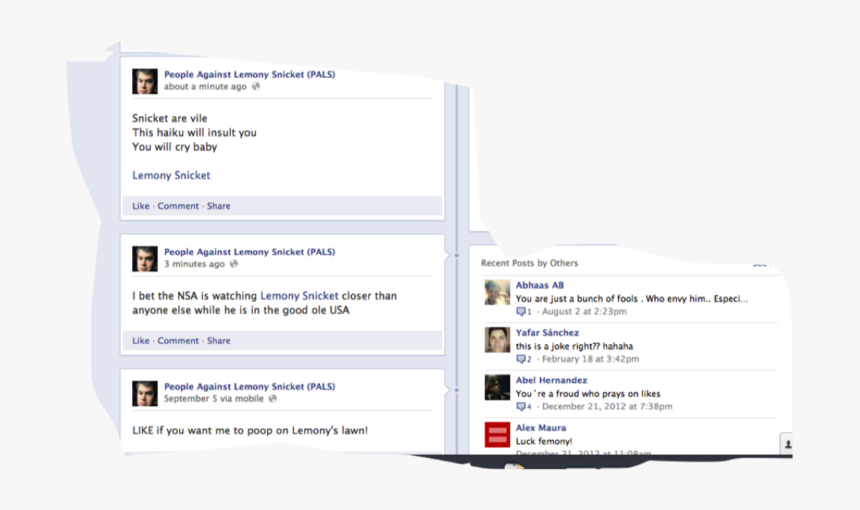Viewport: 860px width, 510px height.
Task: Click globe privacy icon beside '3 minutes ago'
Action: 234,264
